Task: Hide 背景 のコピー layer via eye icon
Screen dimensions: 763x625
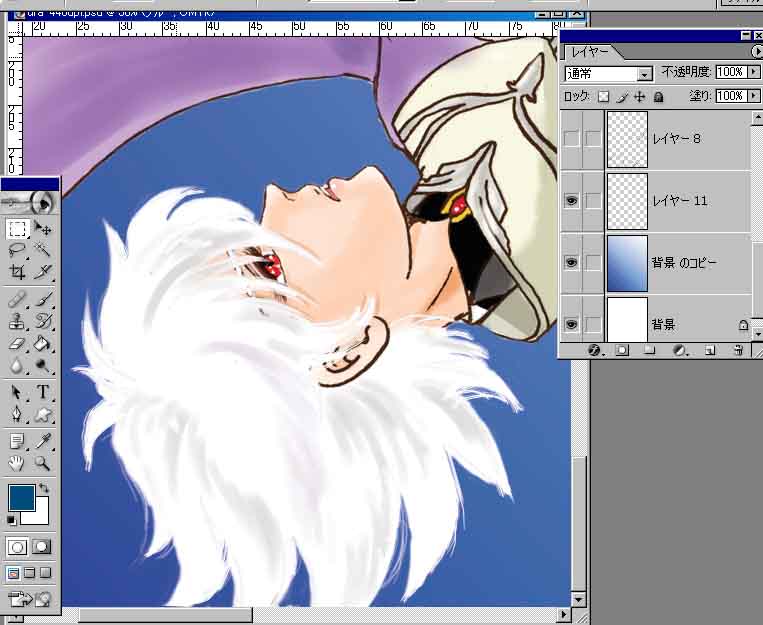Action: (571, 262)
